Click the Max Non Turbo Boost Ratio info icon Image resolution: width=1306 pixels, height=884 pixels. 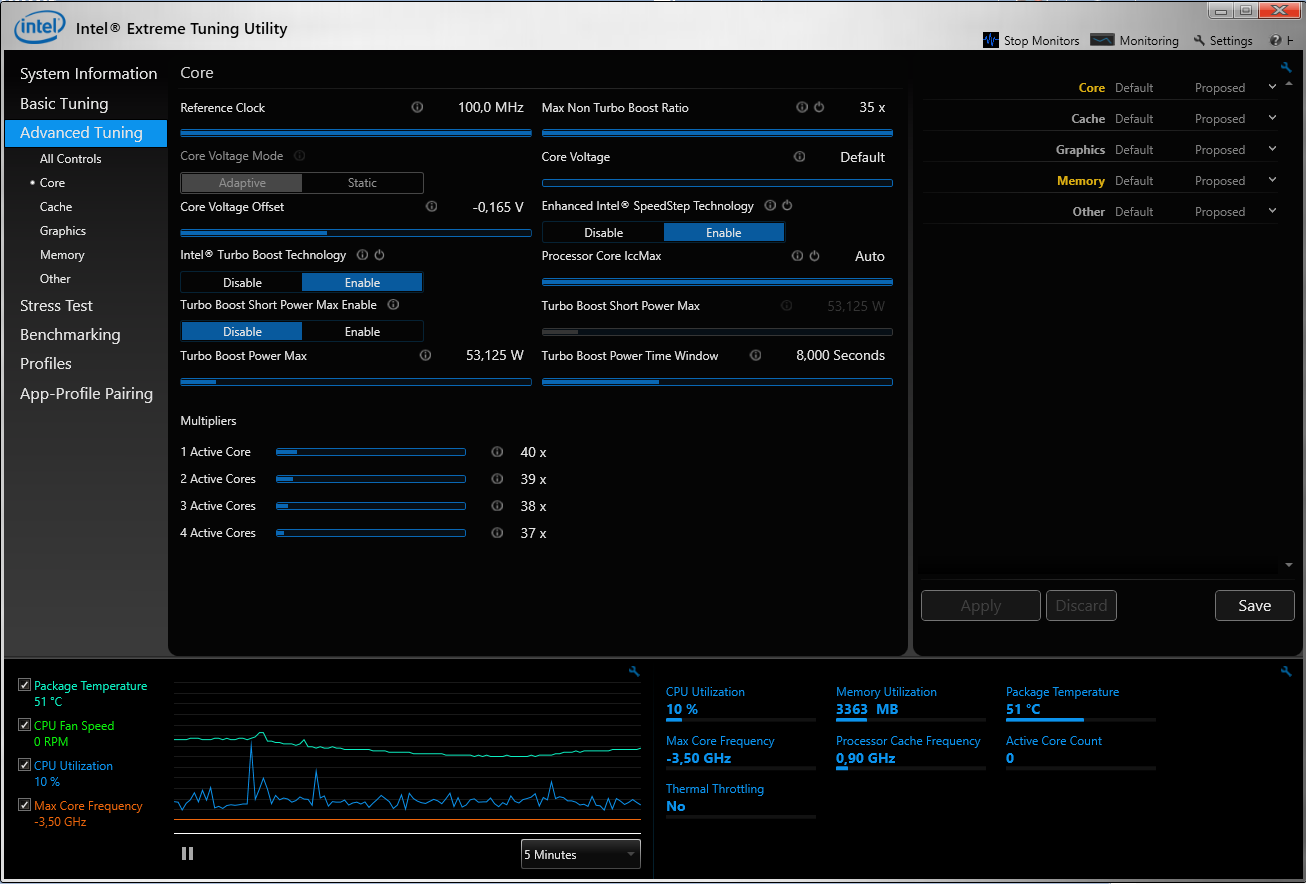coord(801,107)
